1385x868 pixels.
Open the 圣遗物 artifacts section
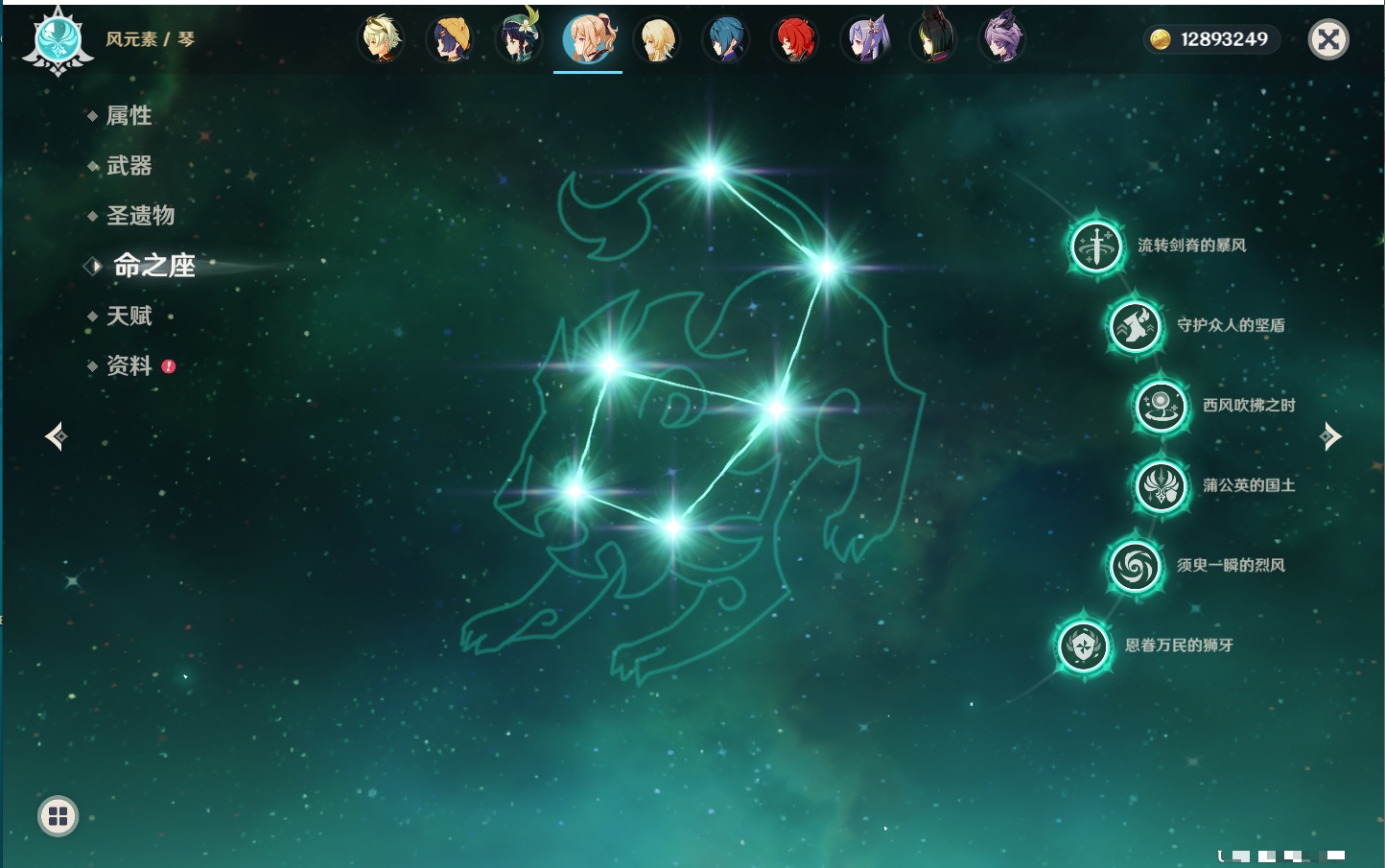coord(140,216)
